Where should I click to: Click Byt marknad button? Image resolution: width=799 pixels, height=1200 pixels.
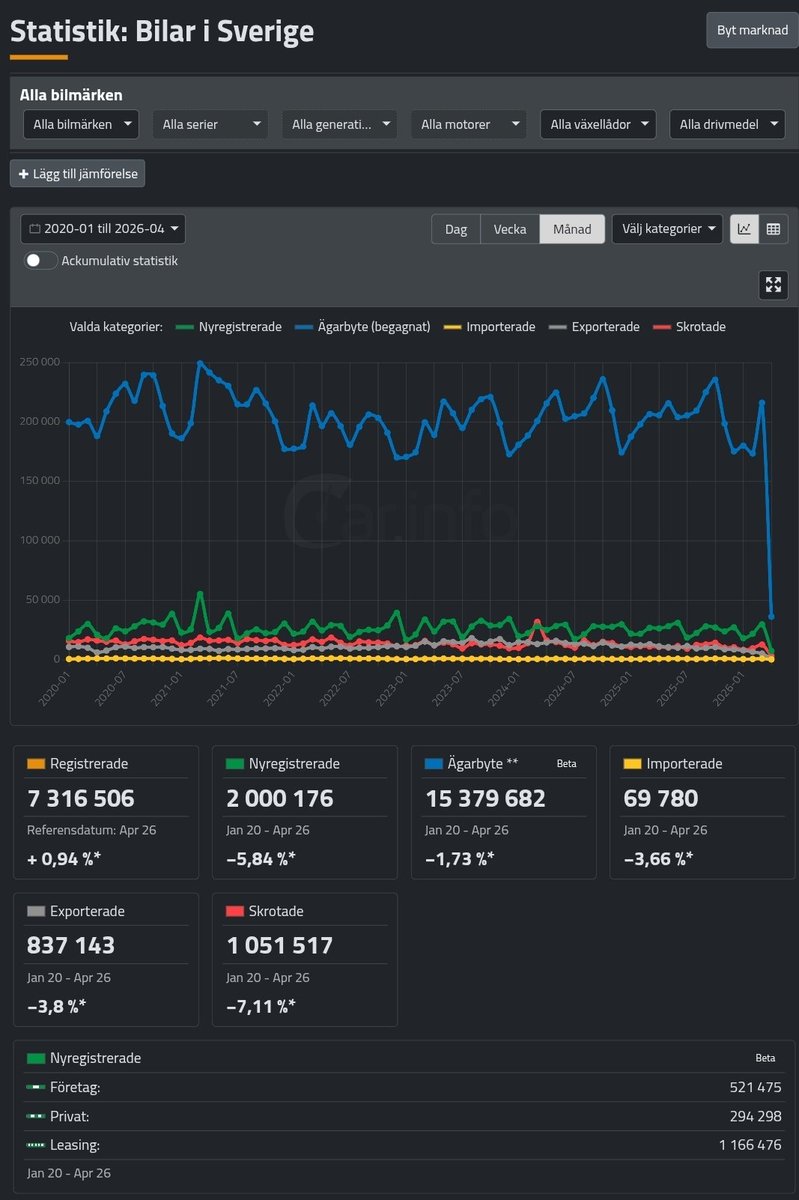752,30
